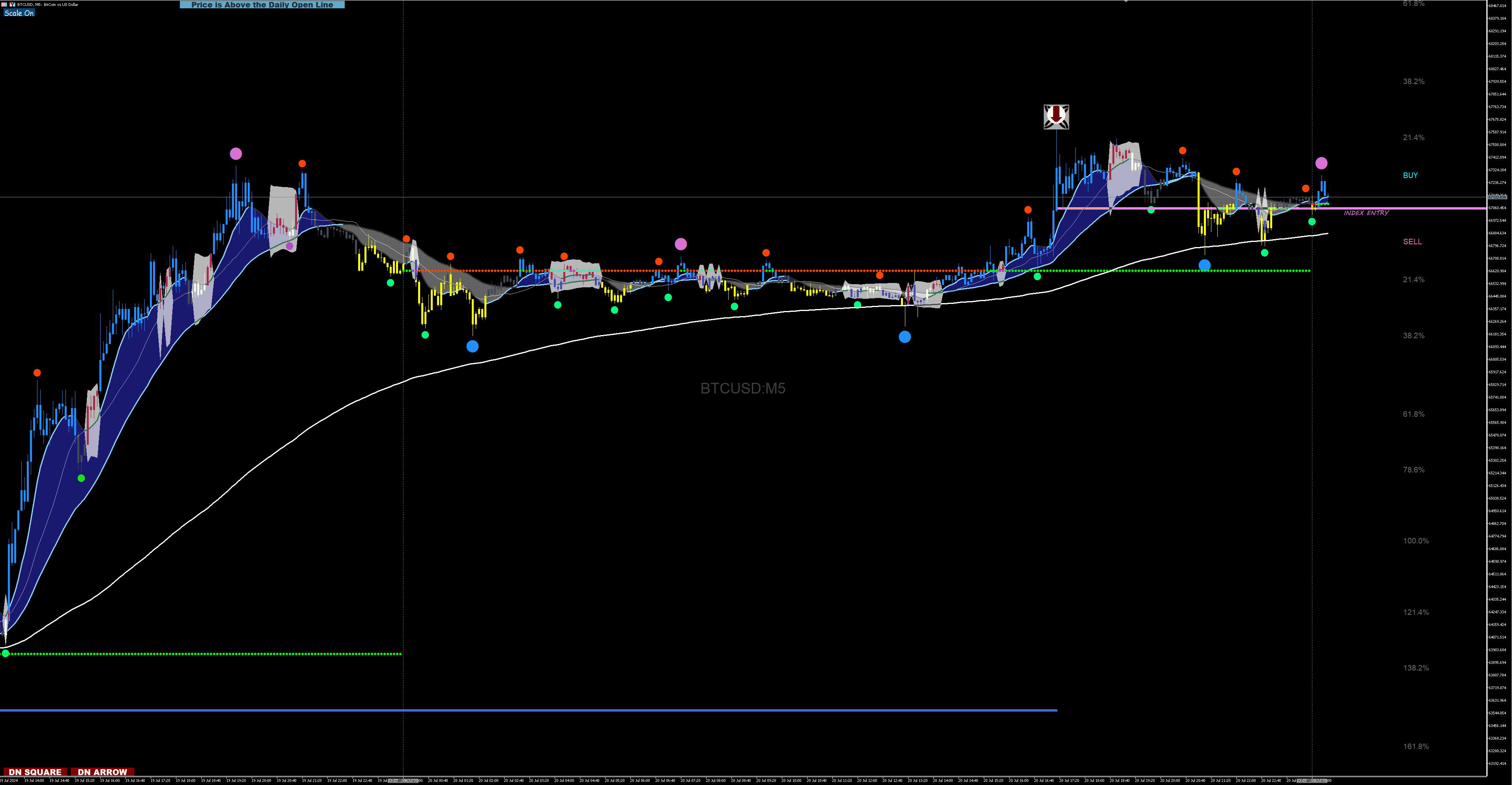
Task: Toggle the DN SQUARE button
Action: 35,772
